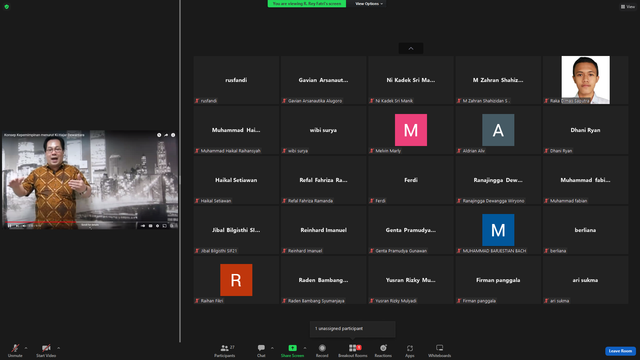Image resolution: width=640 pixels, height=360 pixels.
Task: Open the Participants panel
Action: pyautogui.click(x=224, y=350)
